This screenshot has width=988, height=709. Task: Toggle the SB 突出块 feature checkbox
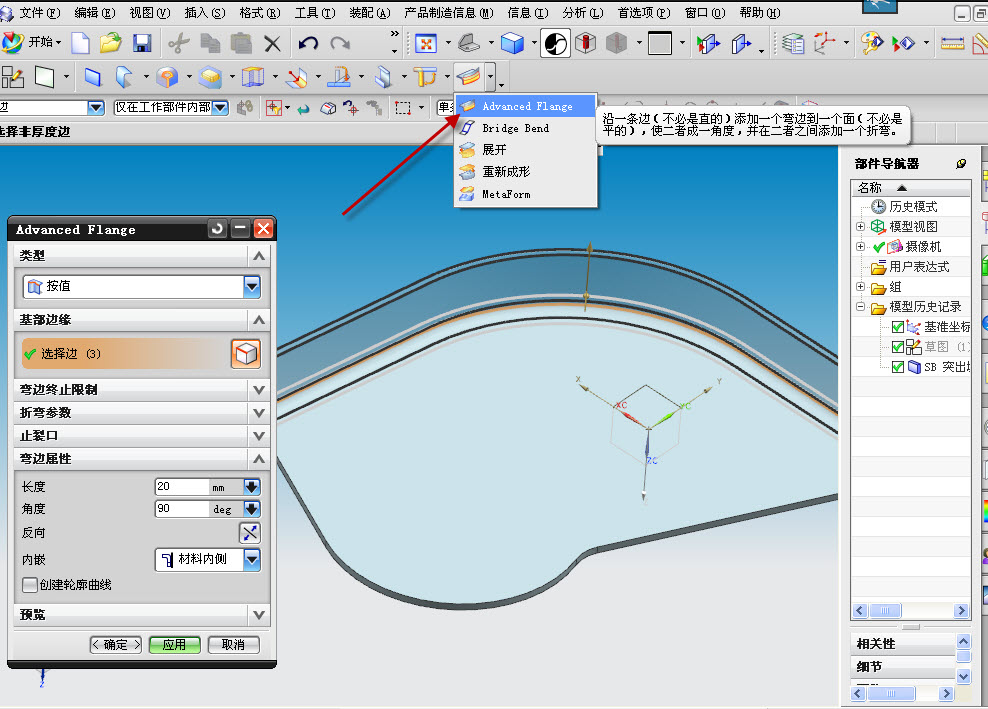click(898, 367)
